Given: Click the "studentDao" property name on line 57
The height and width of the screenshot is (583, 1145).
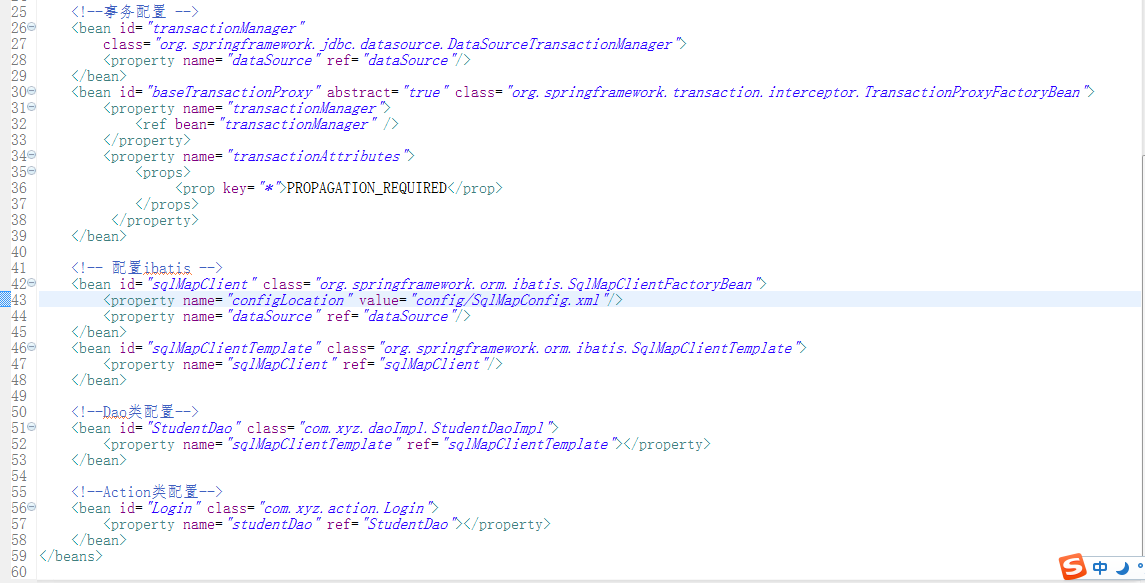Looking at the screenshot, I should 273,525.
